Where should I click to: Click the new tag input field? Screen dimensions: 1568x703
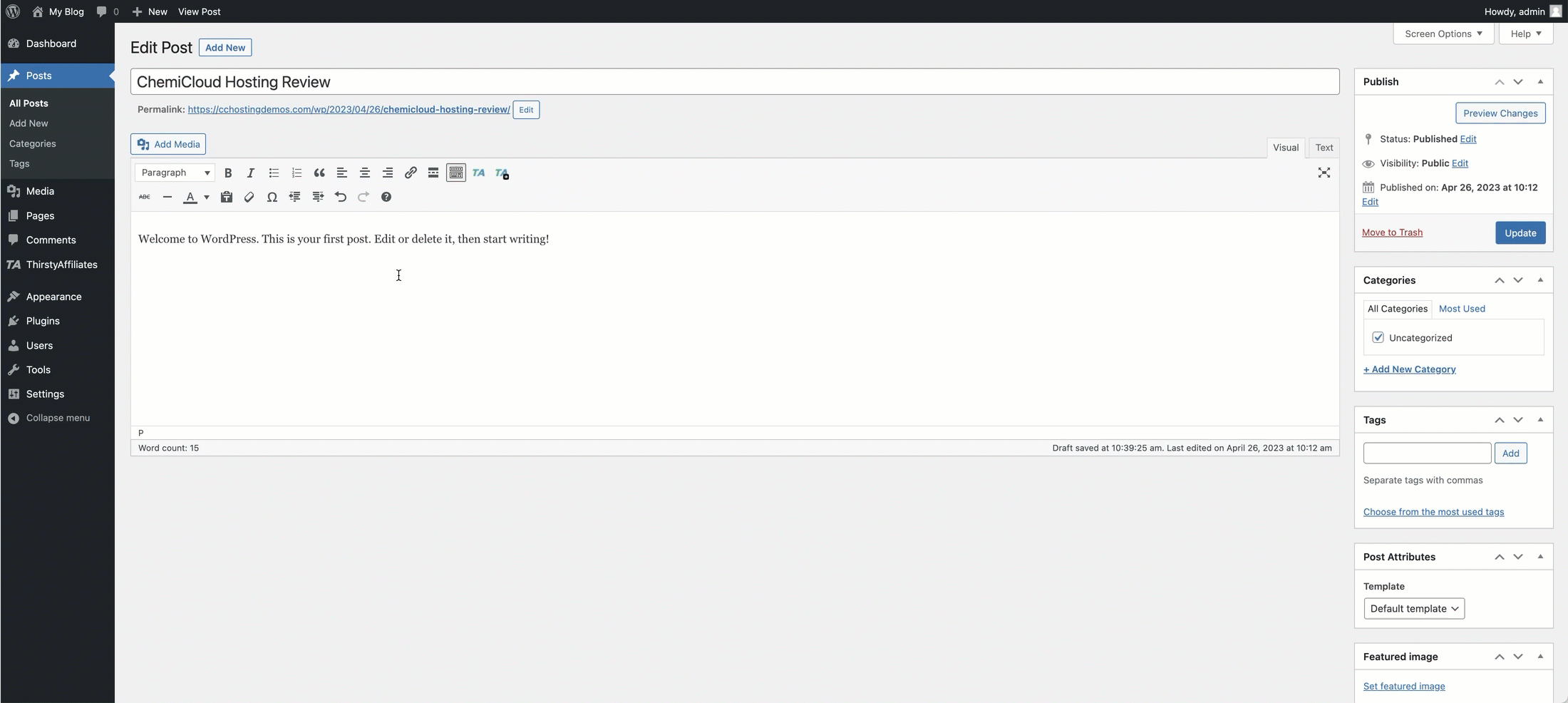1425,453
